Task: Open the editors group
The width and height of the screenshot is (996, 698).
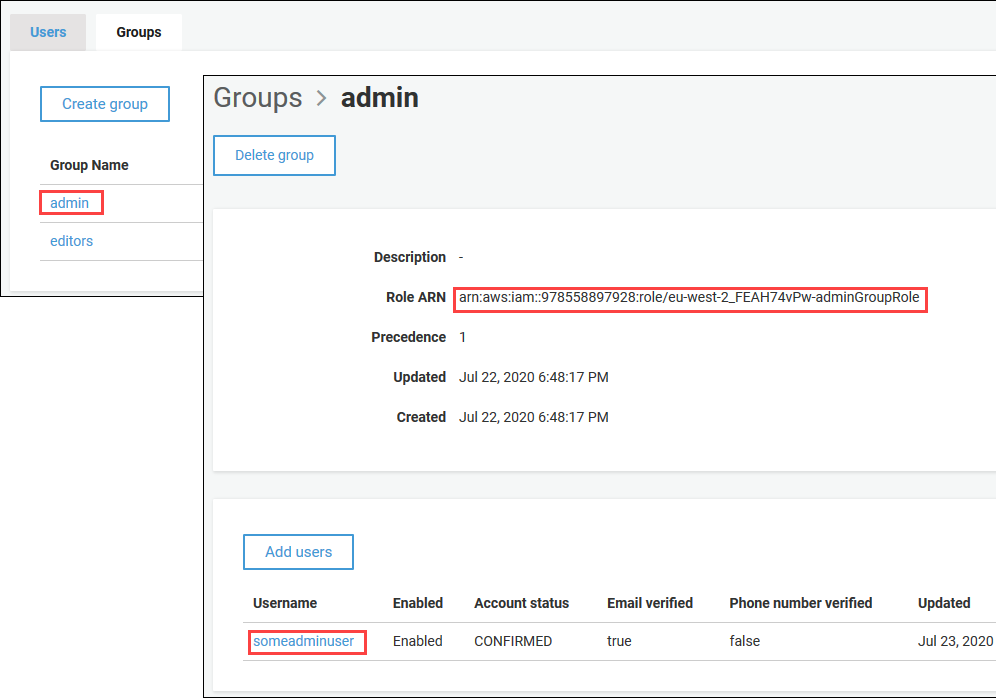Action: pyautogui.click(x=71, y=240)
